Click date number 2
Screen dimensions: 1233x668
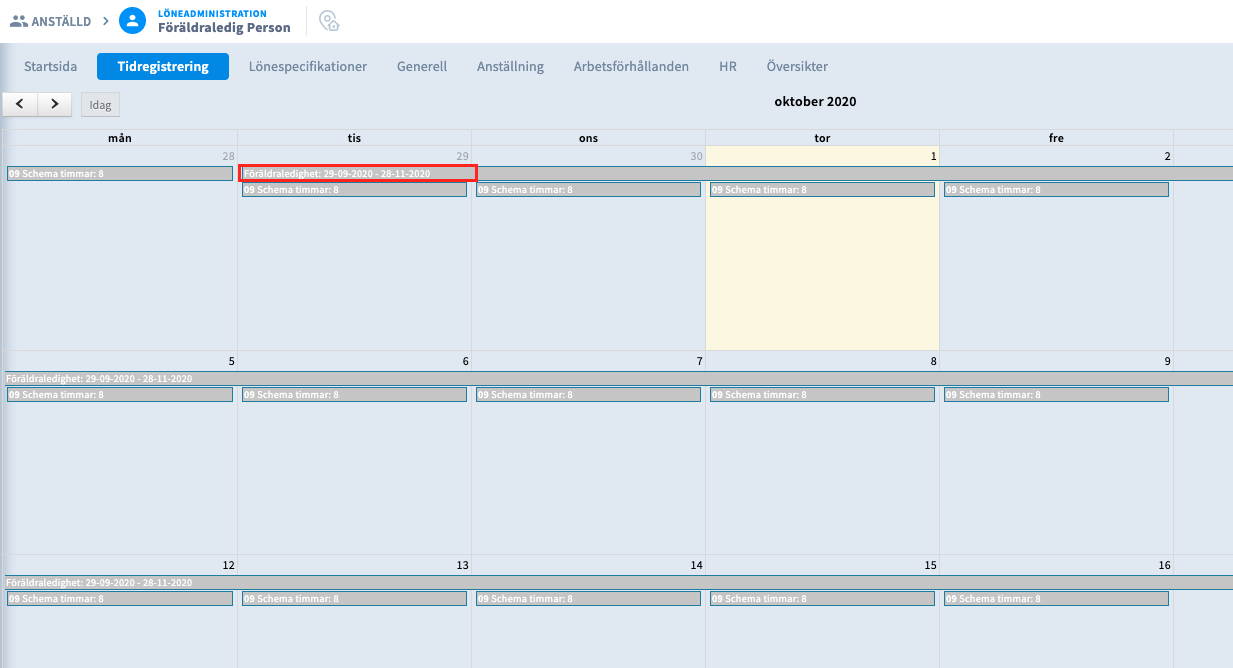[x=1167, y=156]
